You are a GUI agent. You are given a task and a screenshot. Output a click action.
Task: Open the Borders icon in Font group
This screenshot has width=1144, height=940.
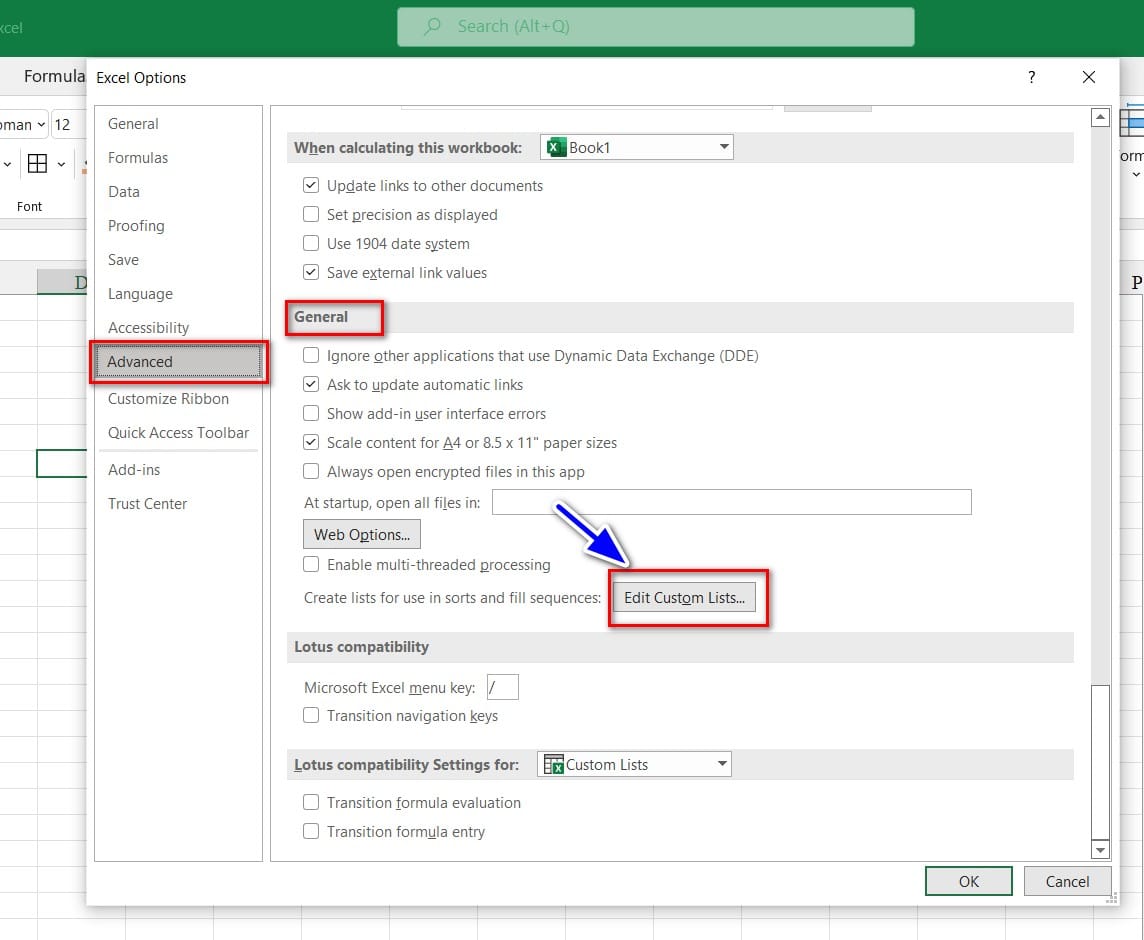pos(37,163)
